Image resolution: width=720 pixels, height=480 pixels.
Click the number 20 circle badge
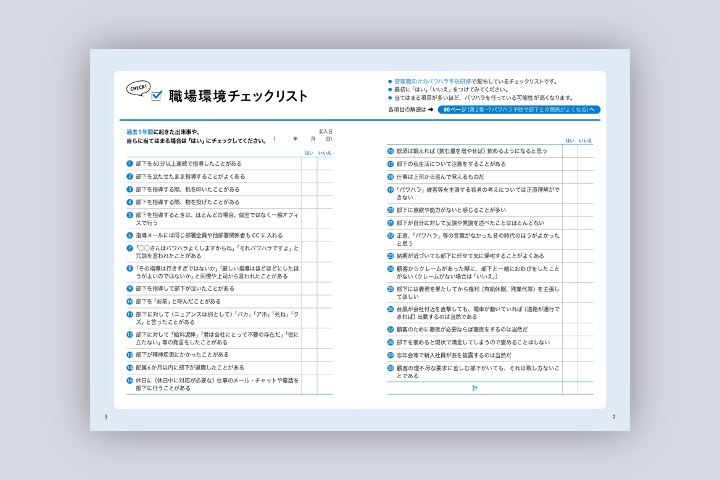[390, 210]
